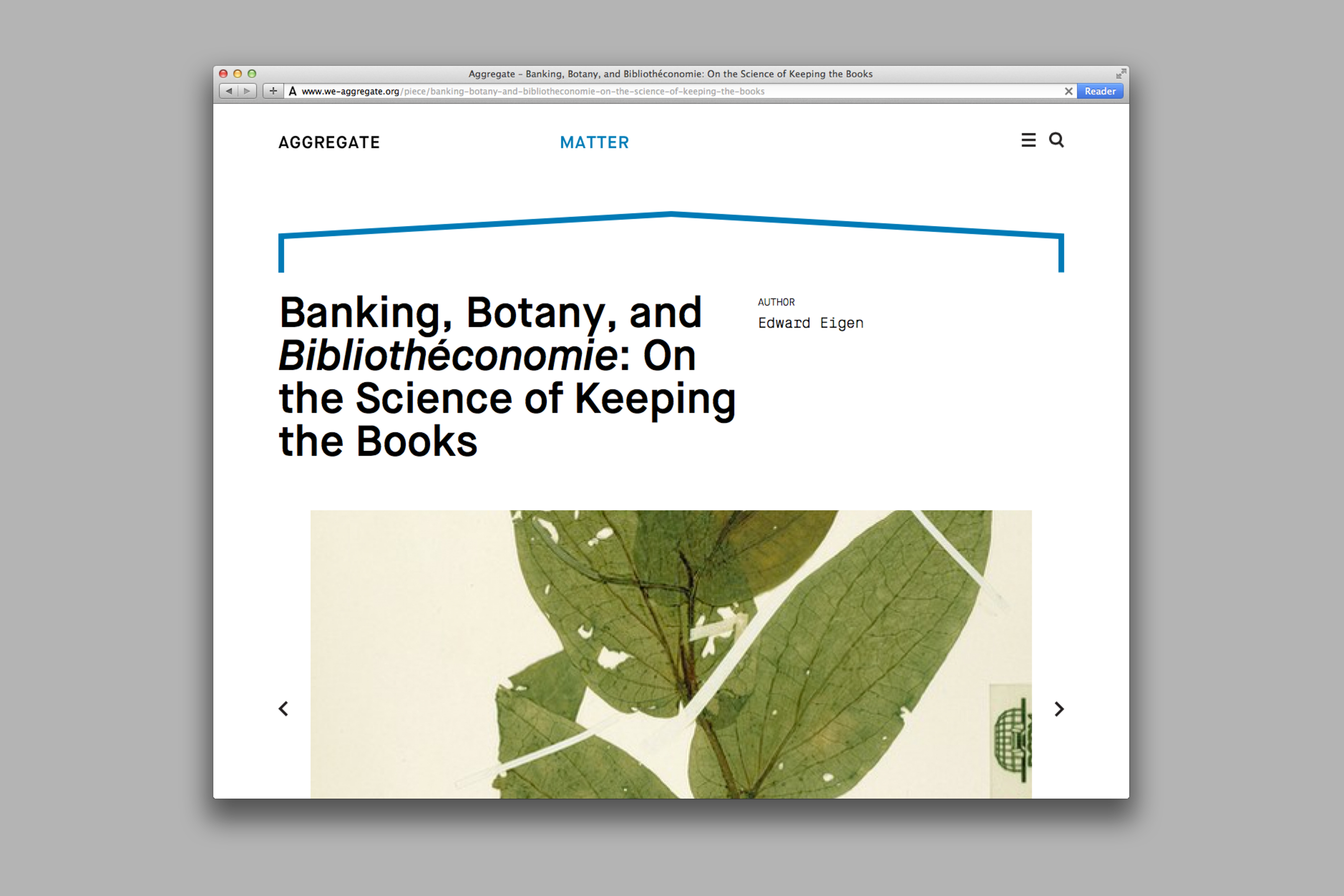Click the browser forward arrow
The height and width of the screenshot is (896, 1344).
click(247, 91)
